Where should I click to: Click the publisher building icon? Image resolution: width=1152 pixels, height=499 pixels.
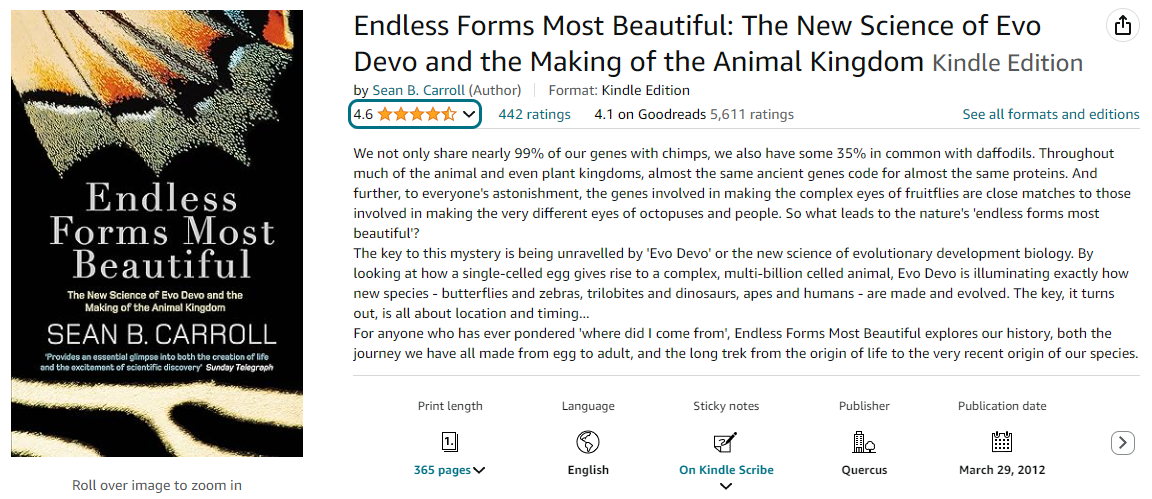click(864, 441)
